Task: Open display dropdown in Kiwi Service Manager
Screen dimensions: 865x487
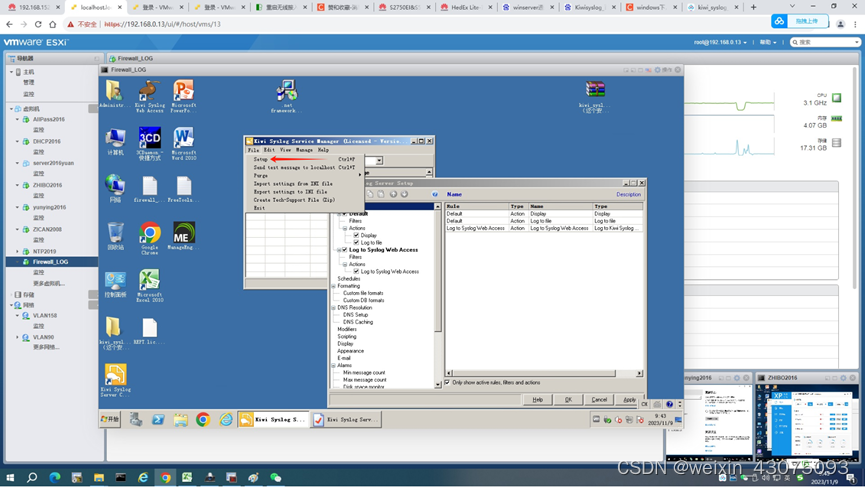Action: (x=380, y=160)
